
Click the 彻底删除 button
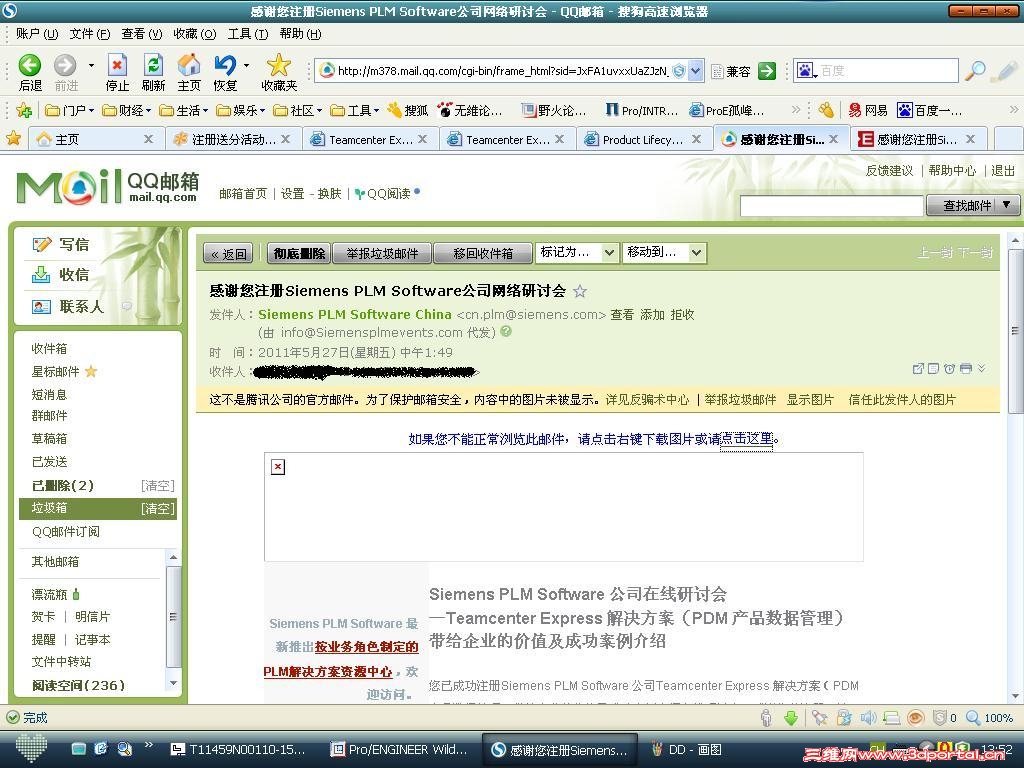click(299, 253)
